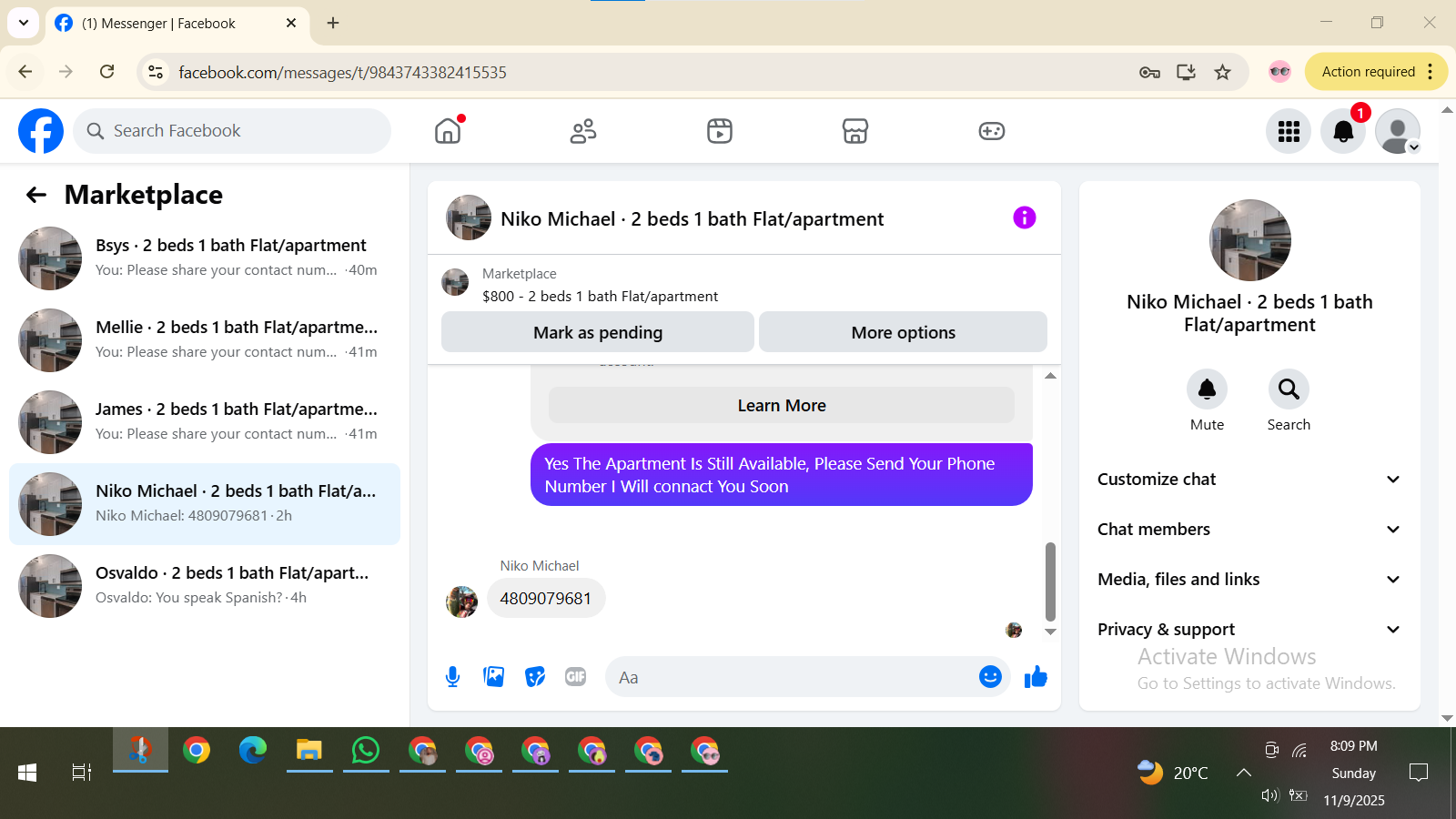View site information icon in address bar
Screen dimensions: 1456x819
156,72
